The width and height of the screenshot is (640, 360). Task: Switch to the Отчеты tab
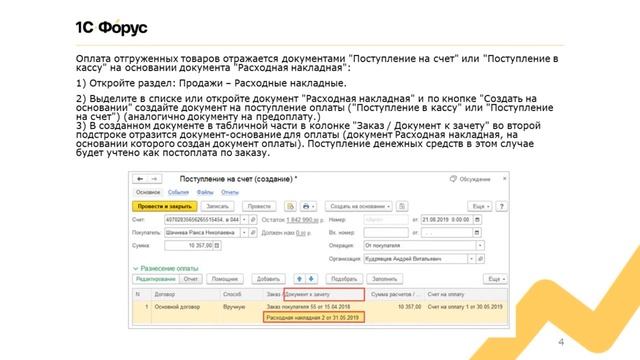(230, 192)
